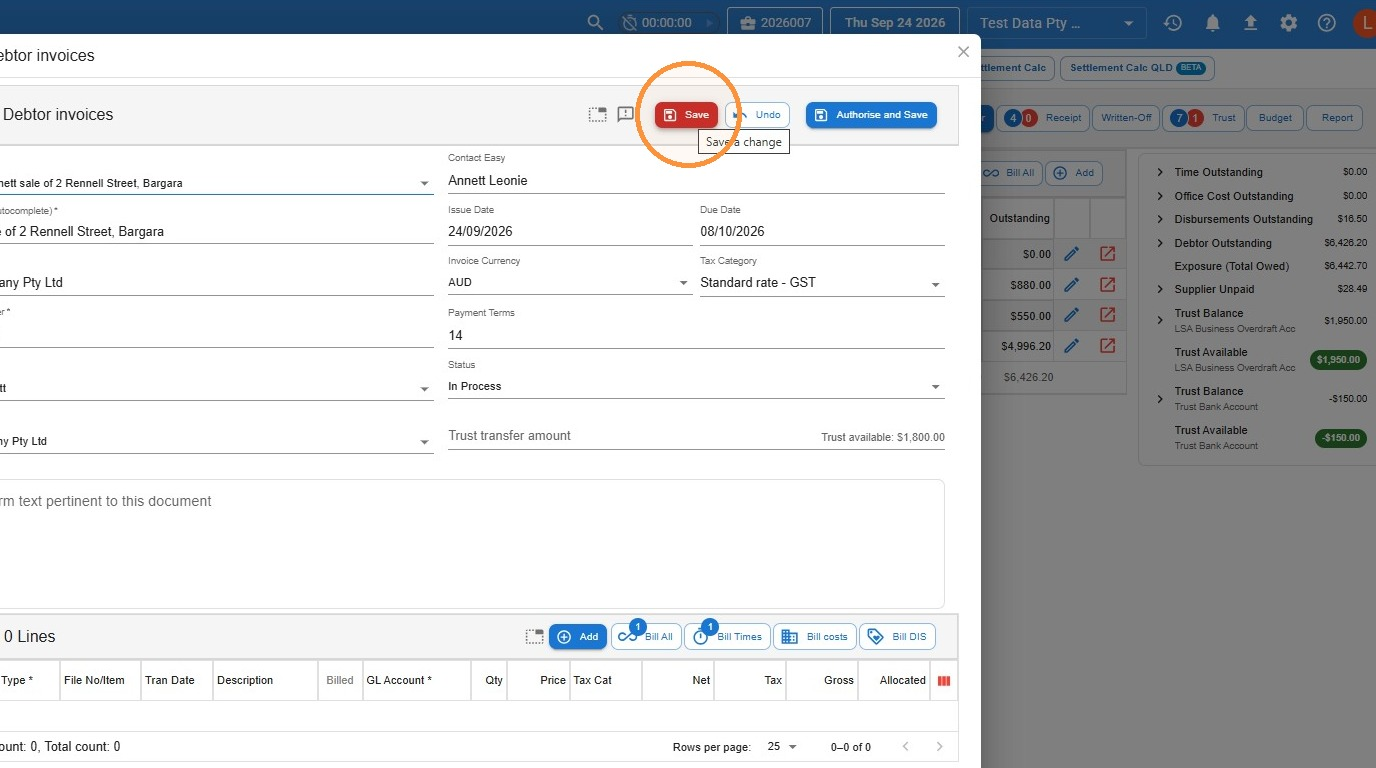Click the comment note icon beside Save
Screen dimensions: 1376x768
[x=626, y=115]
